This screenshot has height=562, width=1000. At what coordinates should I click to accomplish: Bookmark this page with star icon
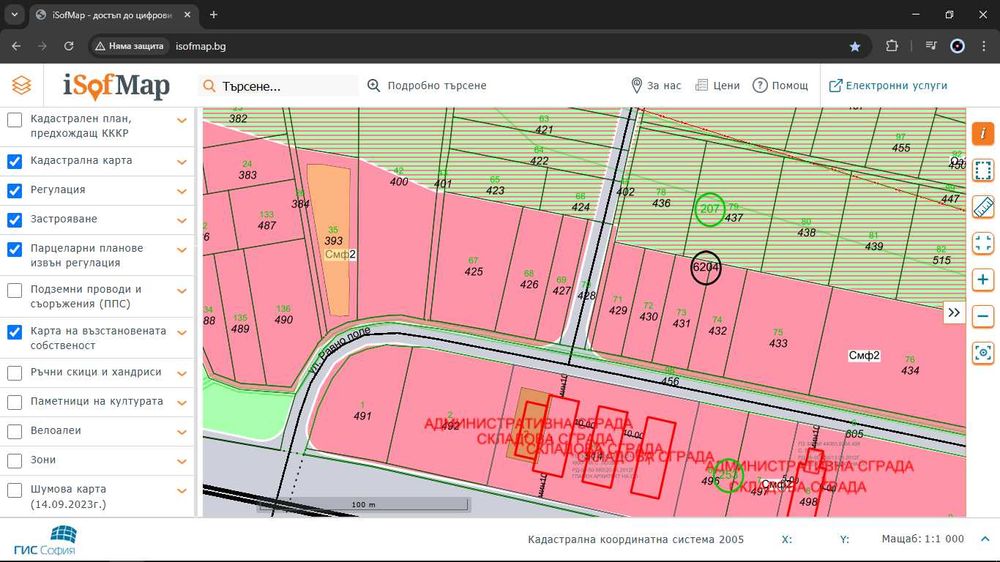[x=855, y=46]
